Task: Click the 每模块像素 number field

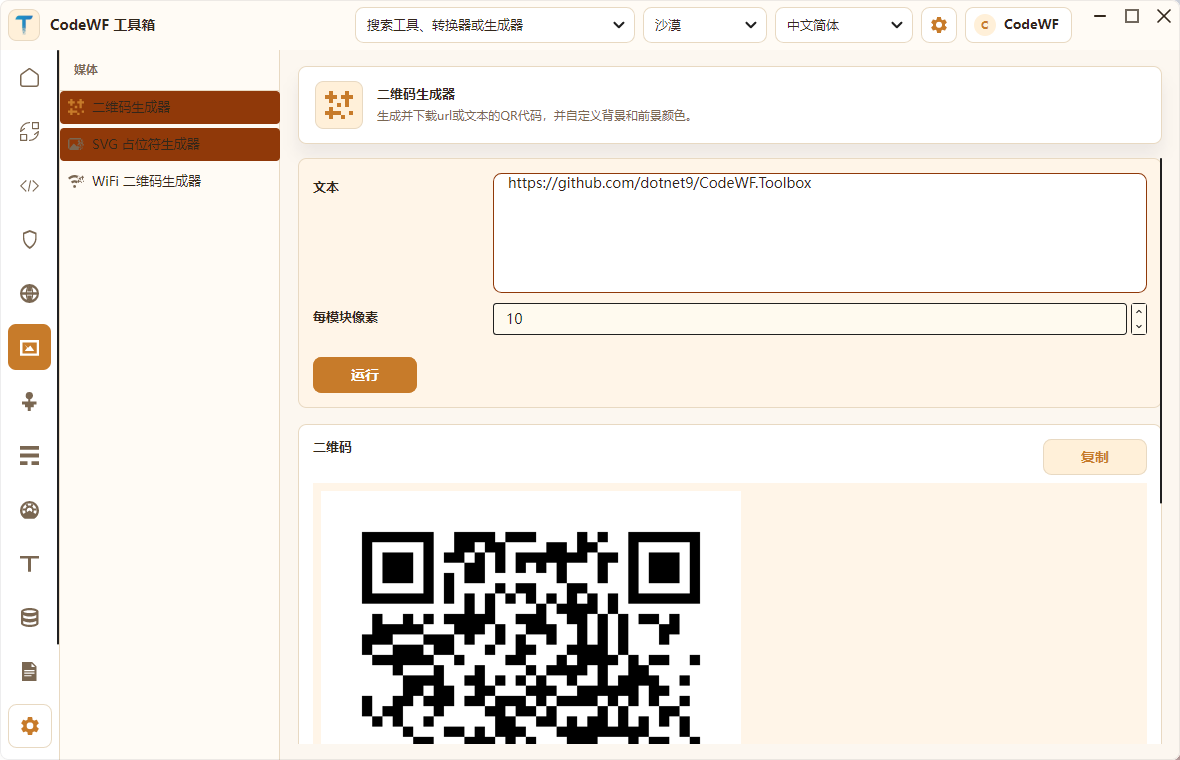Action: (810, 319)
